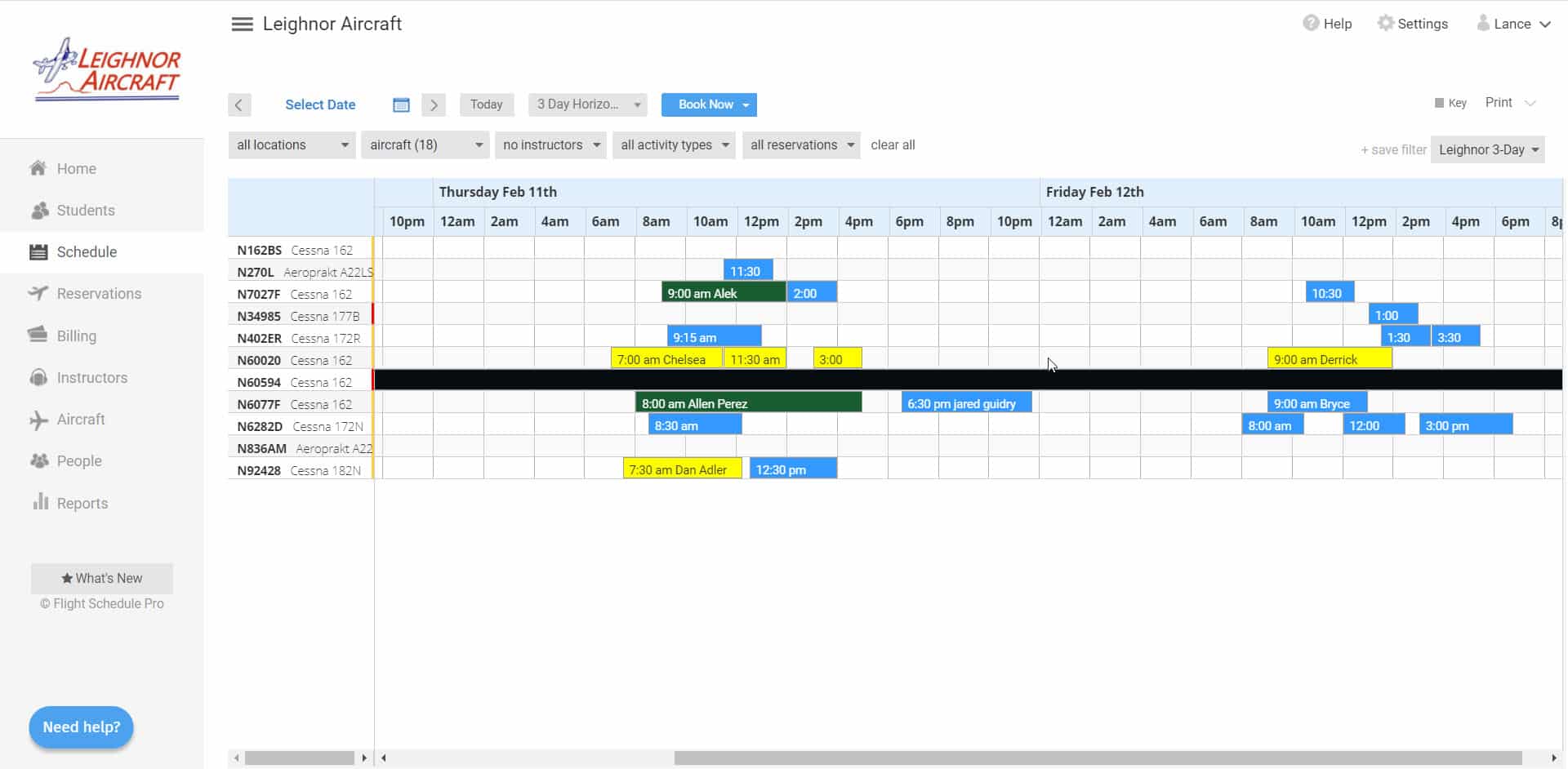Open the Leighnor 3-Day saved filter dropdown

pyautogui.click(x=1487, y=150)
